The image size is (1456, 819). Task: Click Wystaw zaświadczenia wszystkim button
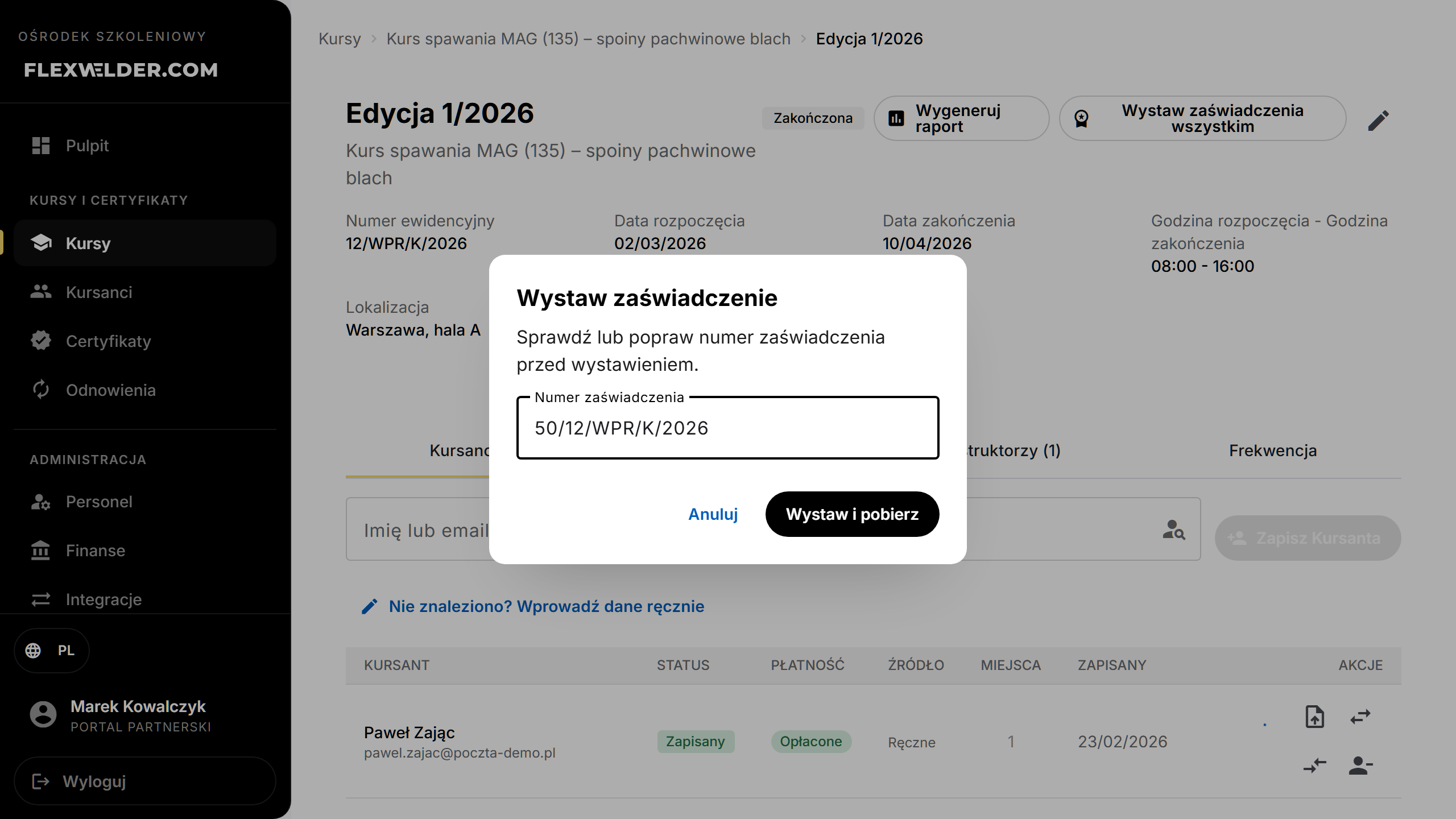tap(1202, 118)
